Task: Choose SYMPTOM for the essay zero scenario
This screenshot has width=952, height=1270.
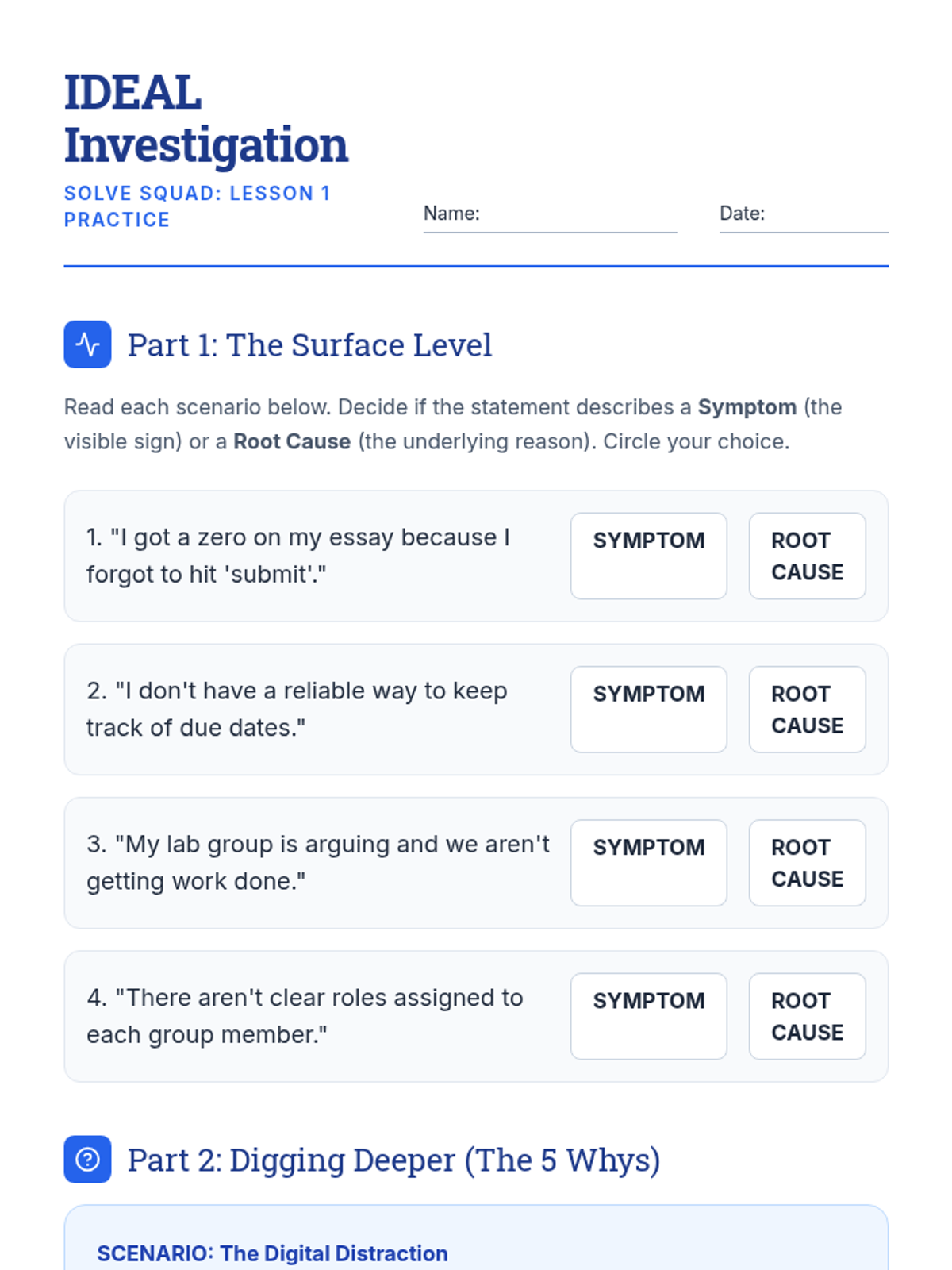Action: tap(648, 556)
